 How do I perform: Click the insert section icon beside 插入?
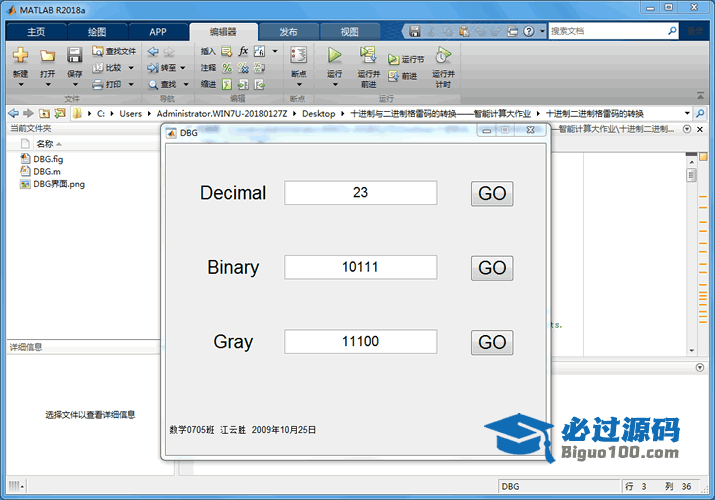click(227, 52)
